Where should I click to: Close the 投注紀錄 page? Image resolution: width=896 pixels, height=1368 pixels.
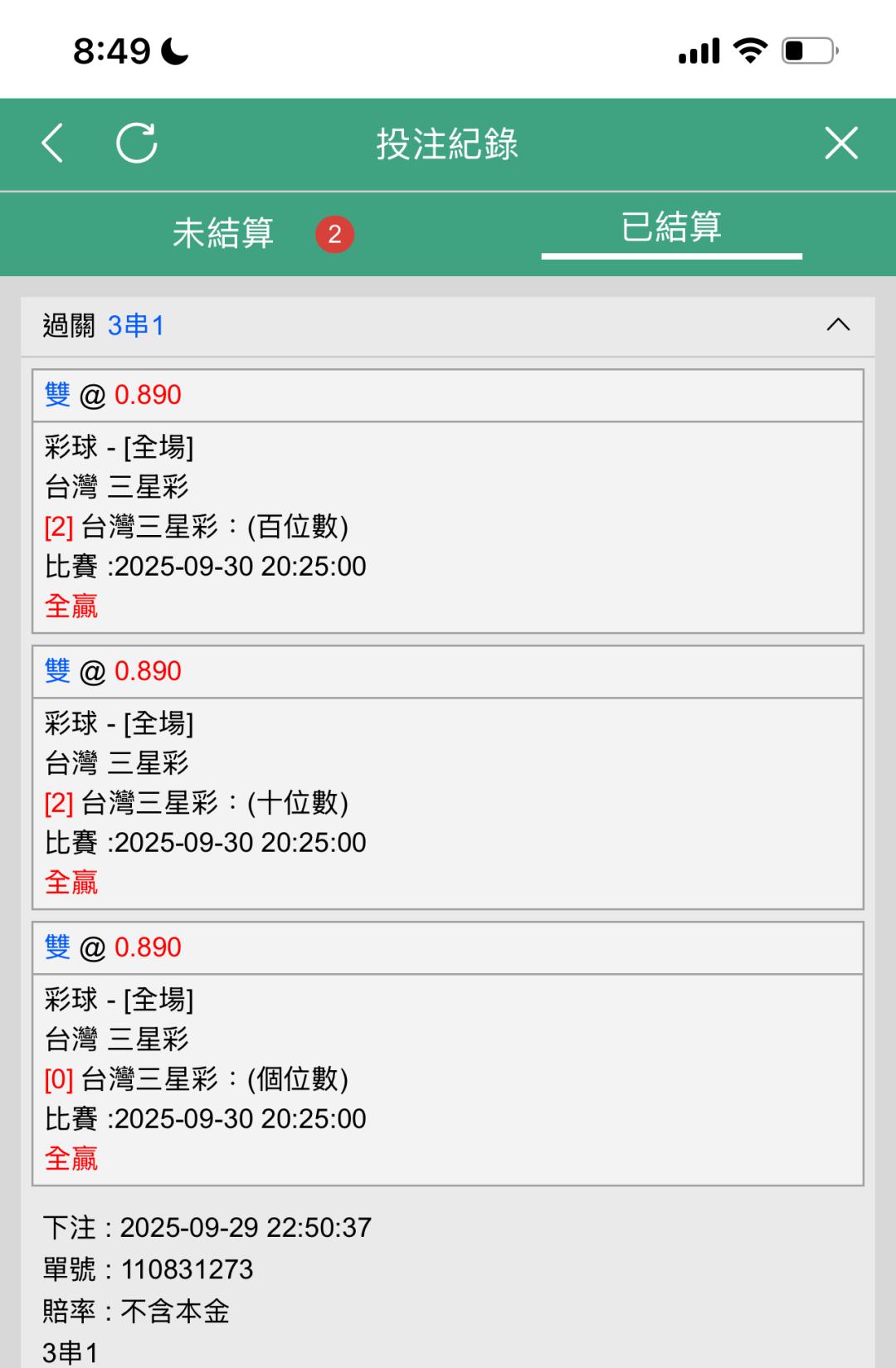840,144
